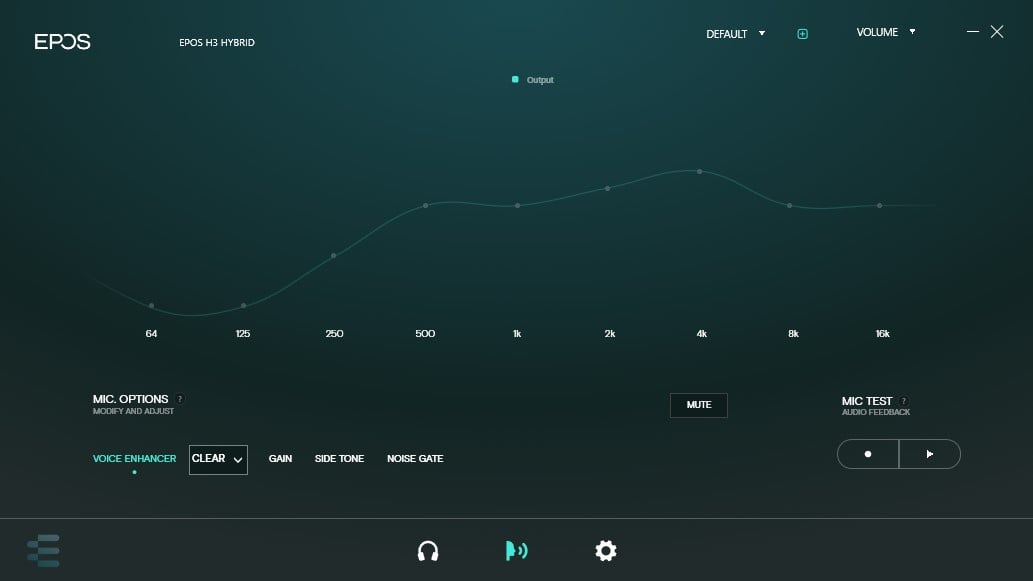Click the stacked bars menu icon
Screen dimensions: 1033x581
point(43,551)
